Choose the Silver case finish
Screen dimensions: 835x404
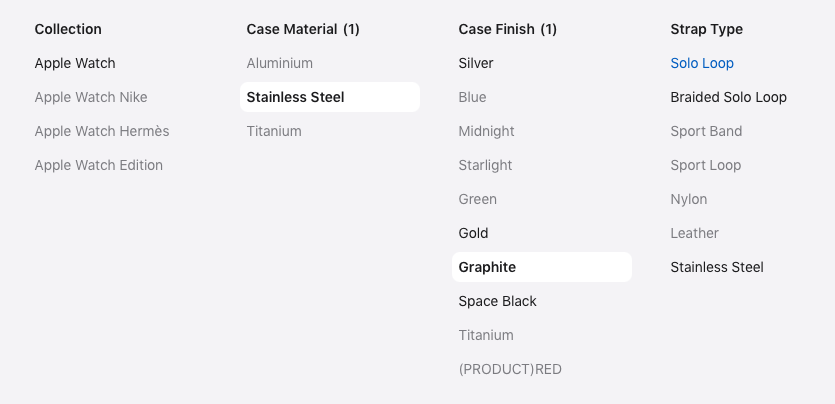pos(476,63)
